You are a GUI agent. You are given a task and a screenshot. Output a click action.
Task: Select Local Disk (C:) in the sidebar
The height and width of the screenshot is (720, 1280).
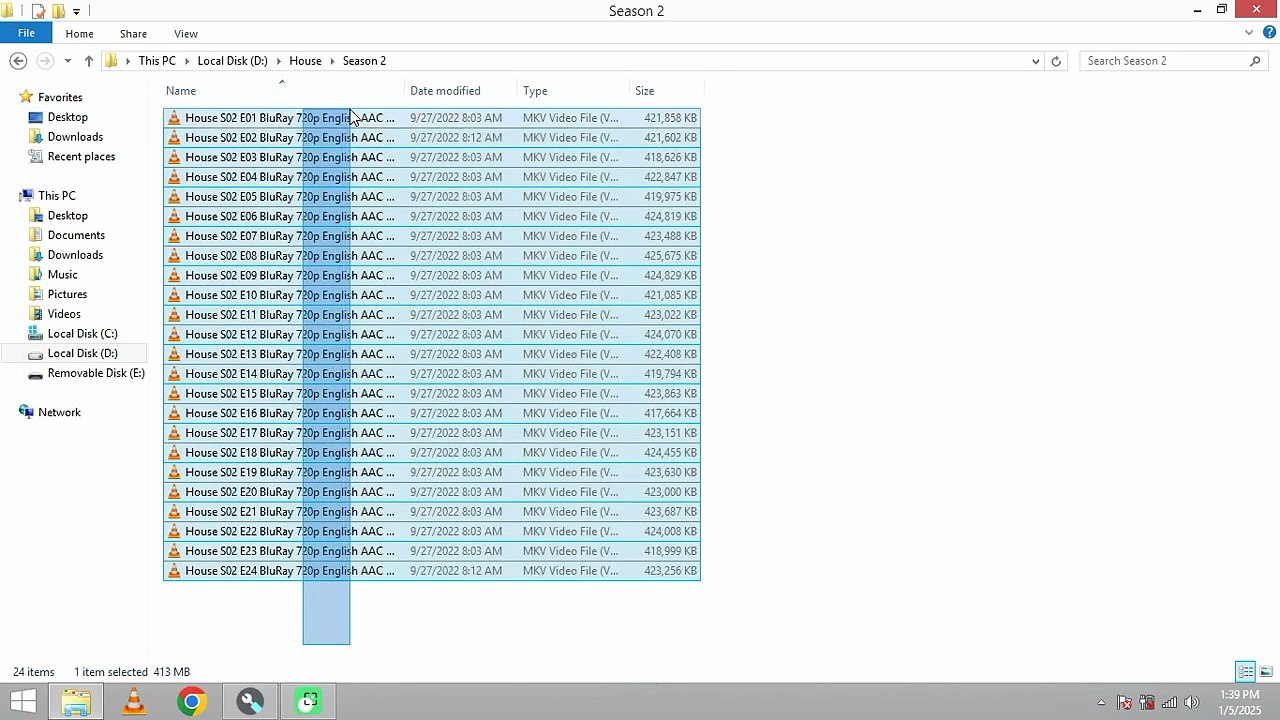pyautogui.click(x=82, y=334)
